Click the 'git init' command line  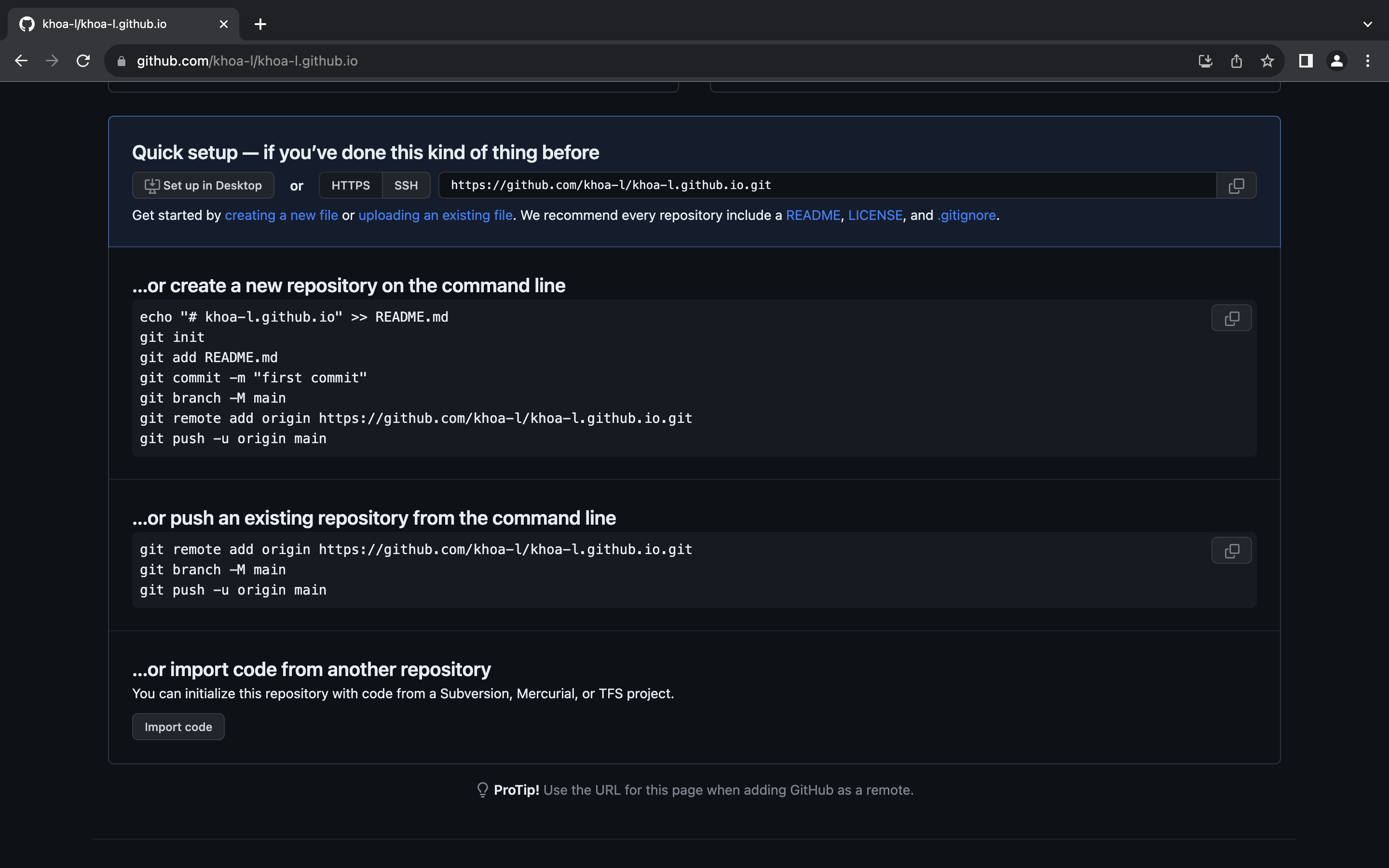tap(172, 338)
